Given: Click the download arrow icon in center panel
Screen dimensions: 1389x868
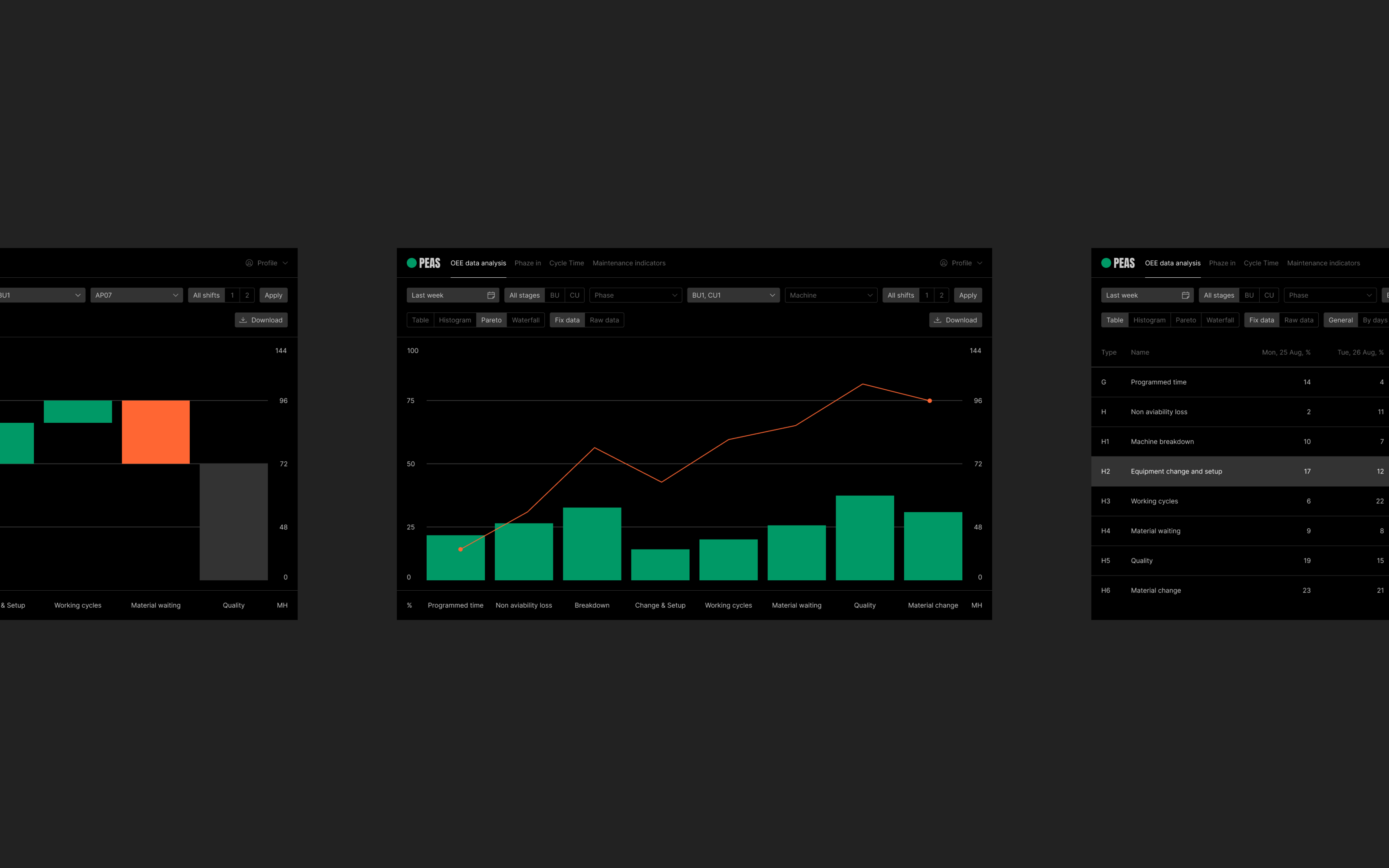Looking at the screenshot, I should coord(937,320).
